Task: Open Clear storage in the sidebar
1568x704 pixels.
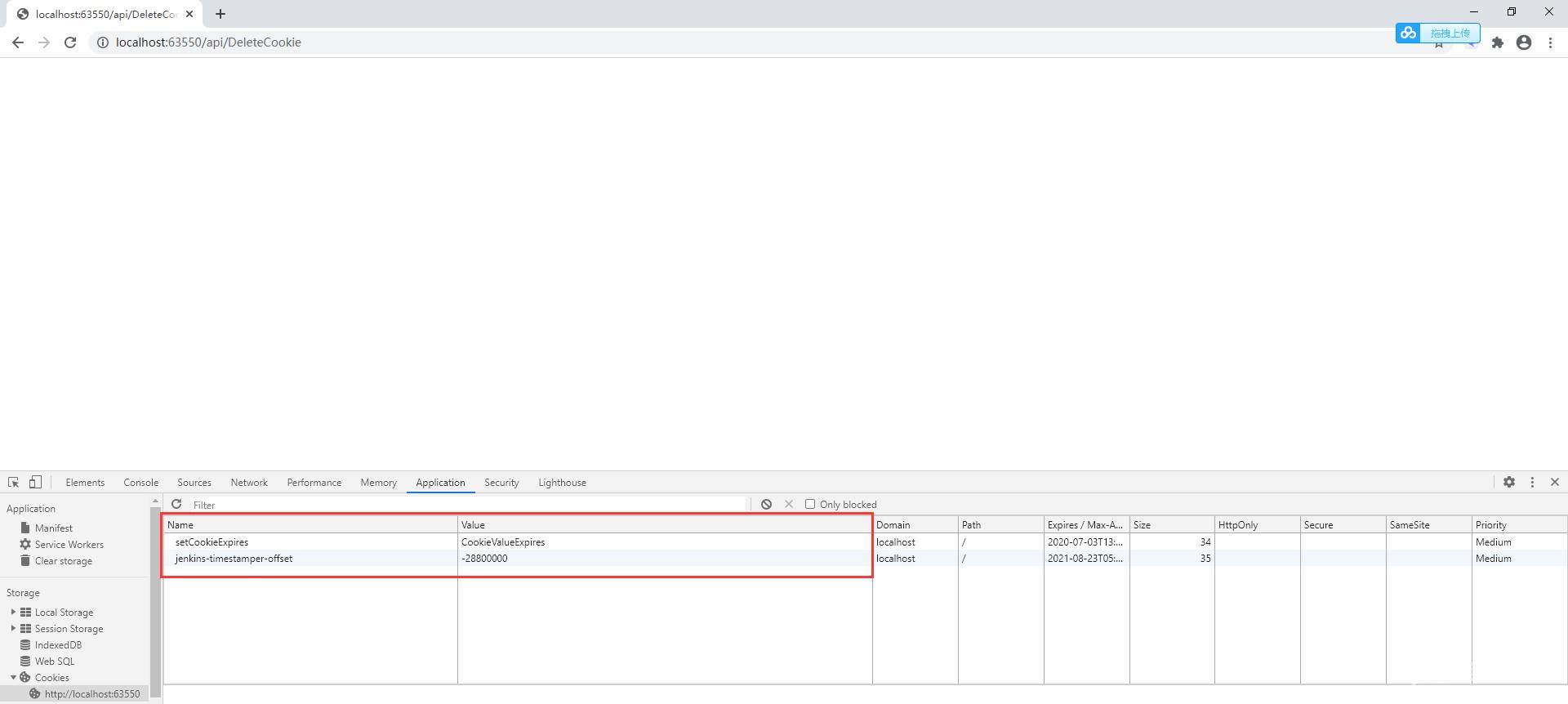Action: point(63,561)
